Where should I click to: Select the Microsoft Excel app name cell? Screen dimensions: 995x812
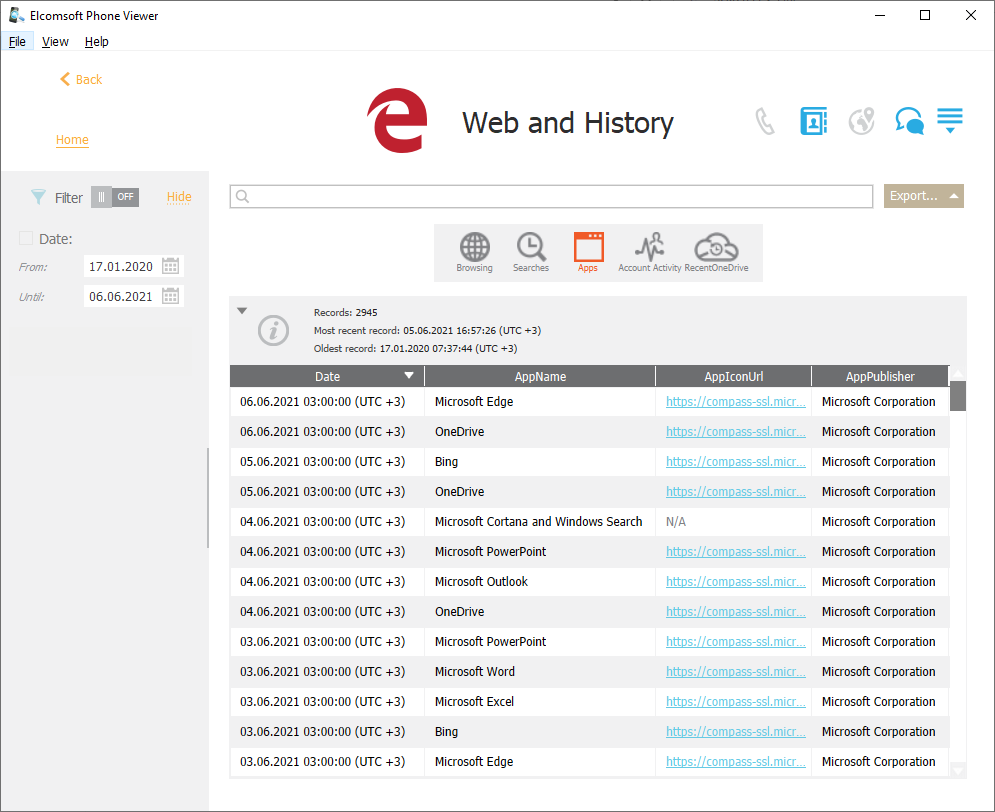(474, 702)
